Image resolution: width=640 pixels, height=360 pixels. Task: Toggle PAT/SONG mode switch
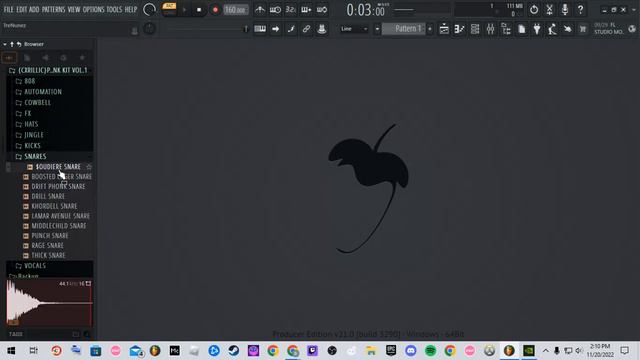[169, 9]
